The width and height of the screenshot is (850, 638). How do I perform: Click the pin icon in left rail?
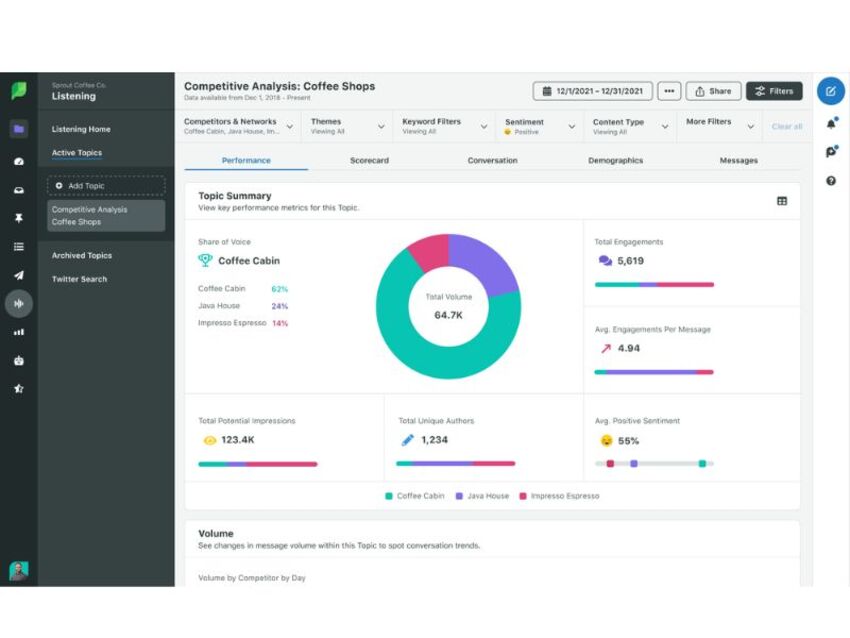coord(19,218)
